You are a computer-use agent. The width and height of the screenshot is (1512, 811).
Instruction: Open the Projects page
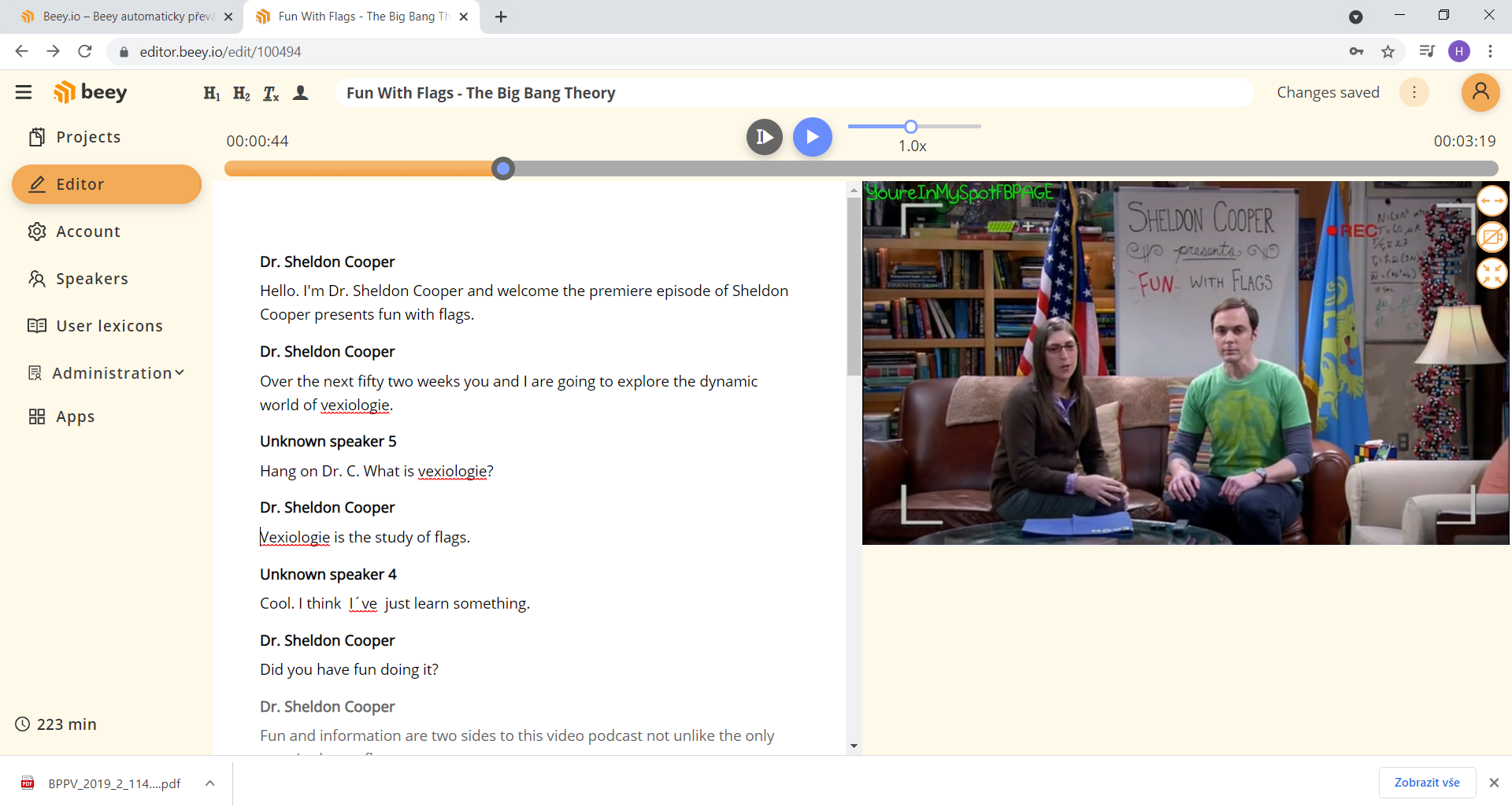point(88,136)
